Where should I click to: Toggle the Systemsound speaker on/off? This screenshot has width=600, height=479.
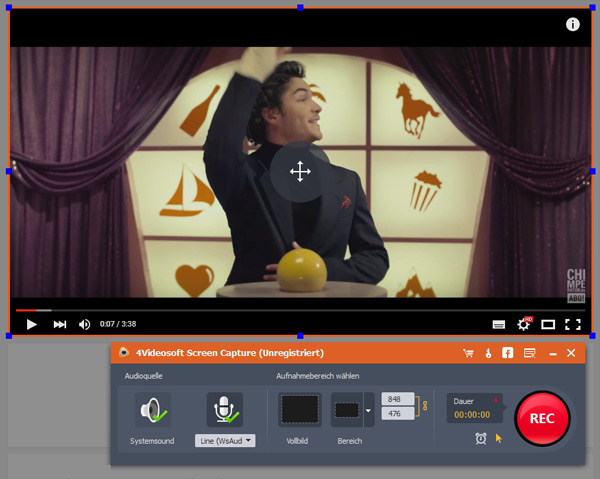[153, 410]
